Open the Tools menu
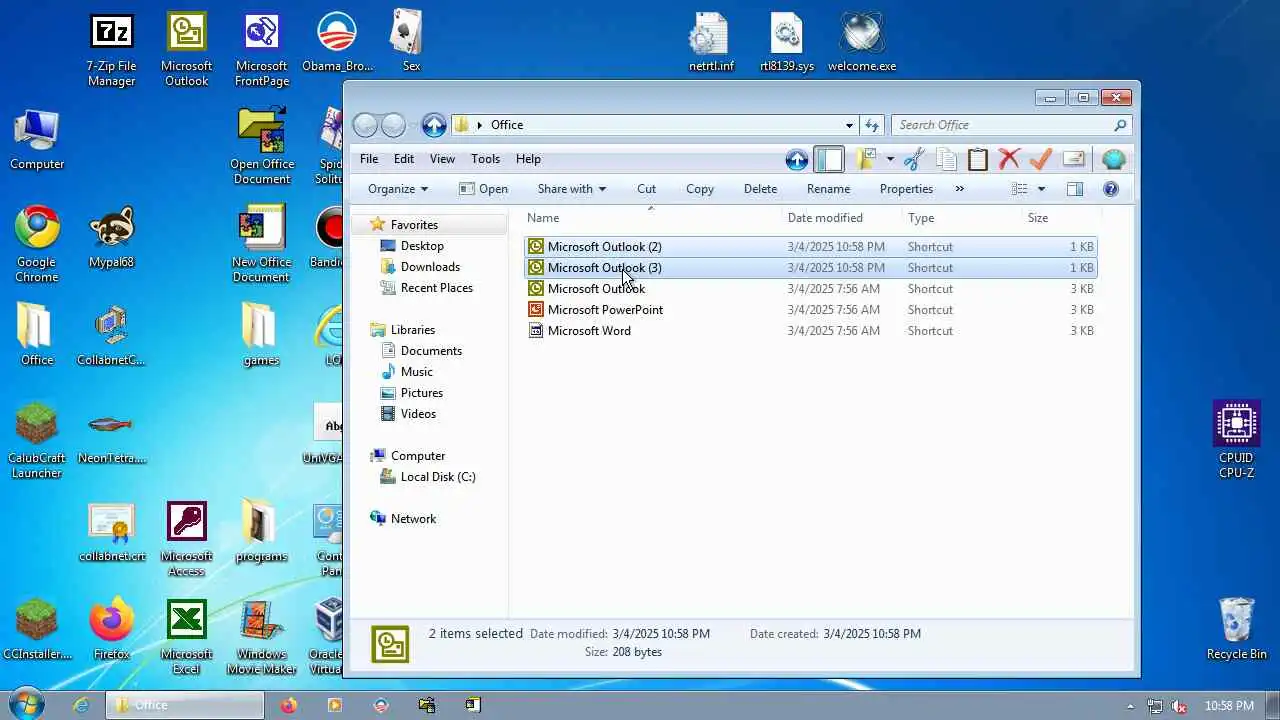The height and width of the screenshot is (720, 1280). tap(485, 159)
